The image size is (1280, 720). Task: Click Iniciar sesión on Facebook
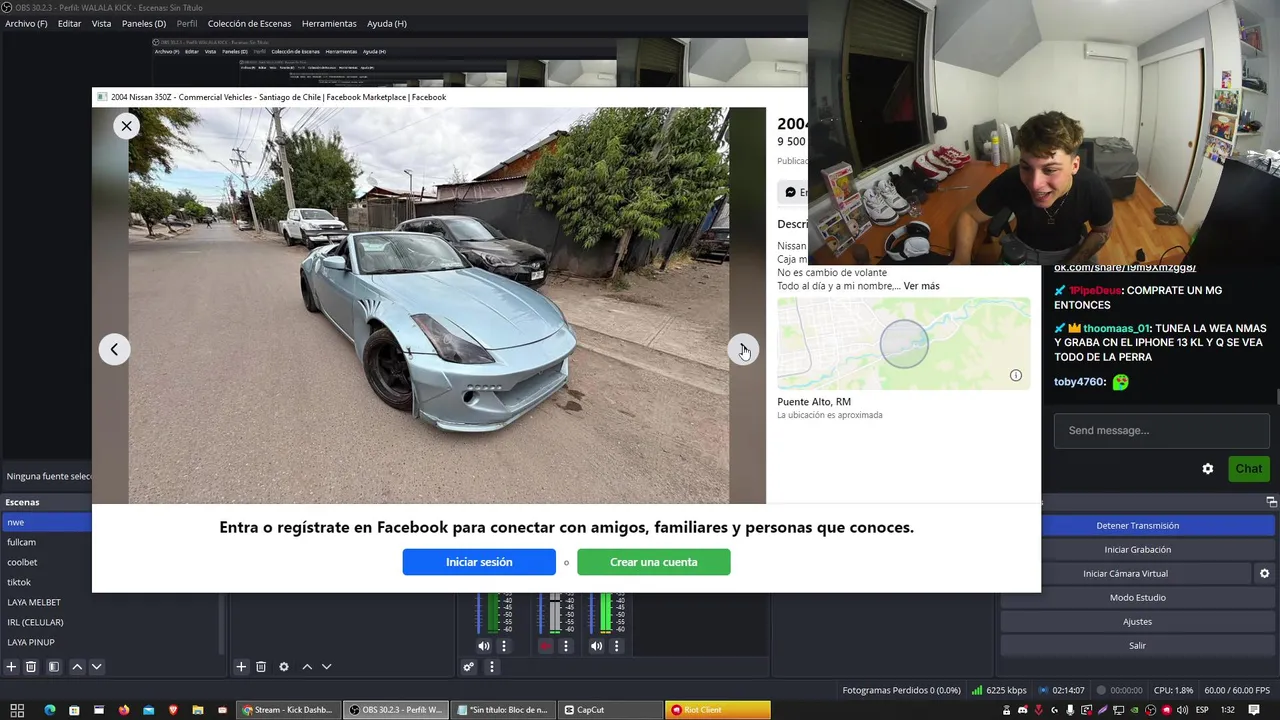pyautogui.click(x=479, y=562)
